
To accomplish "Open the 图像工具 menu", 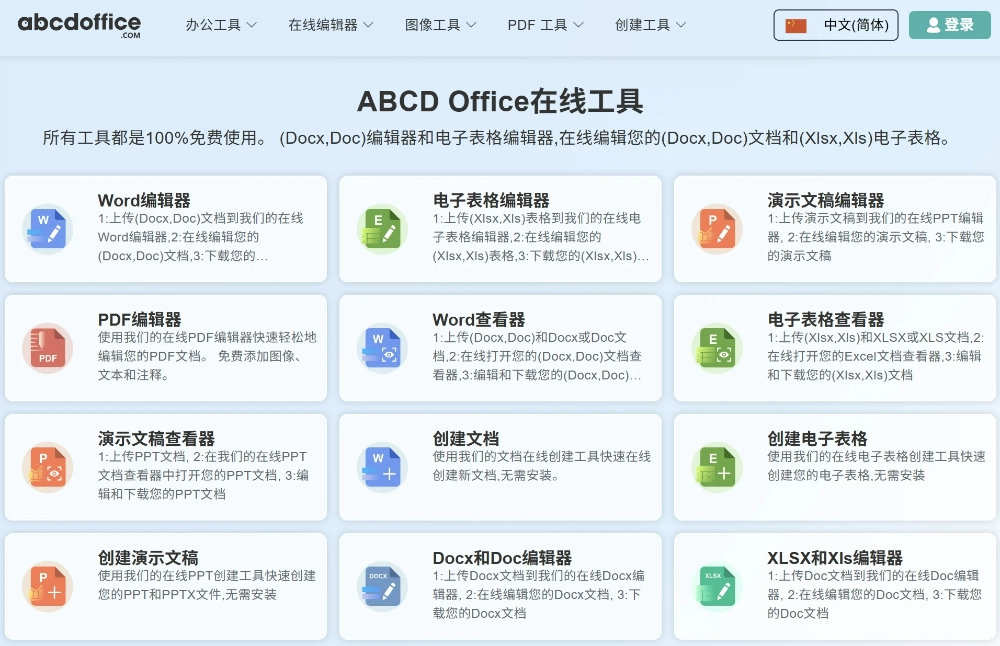I will click(434, 25).
